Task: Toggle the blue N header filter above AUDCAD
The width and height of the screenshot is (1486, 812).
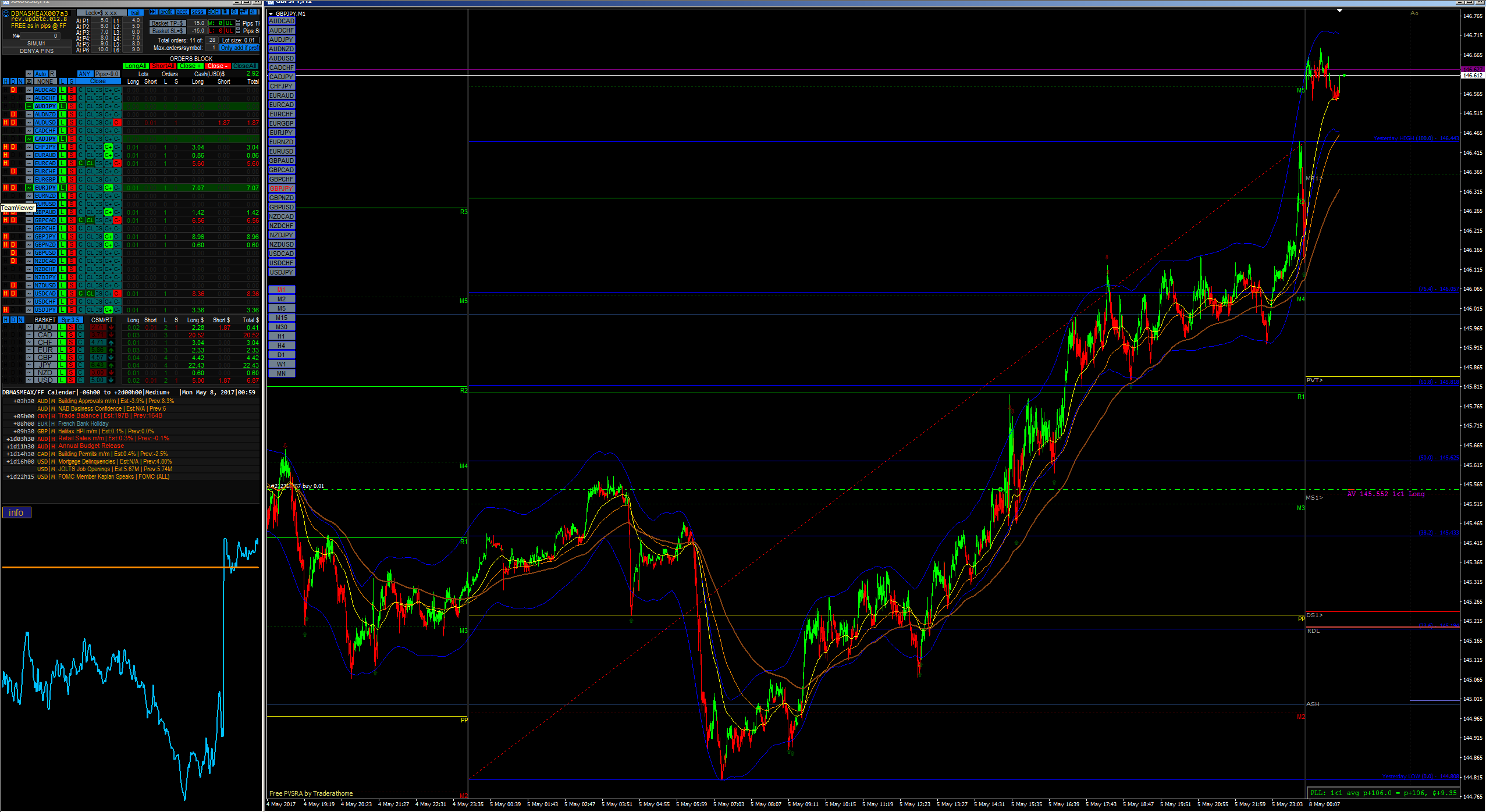Action: coord(21,81)
